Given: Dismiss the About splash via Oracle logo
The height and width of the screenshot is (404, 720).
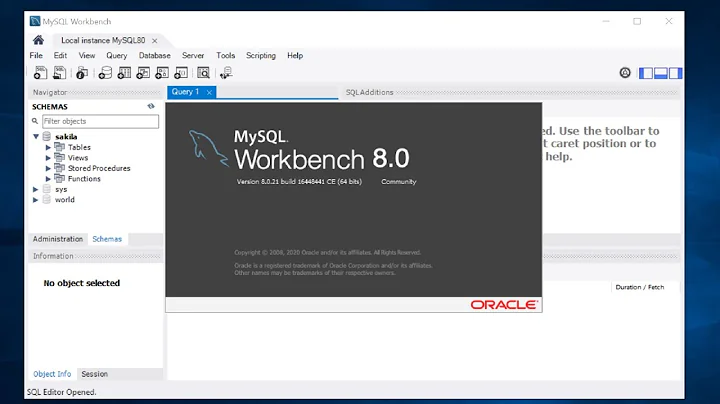Looking at the screenshot, I should 504,305.
